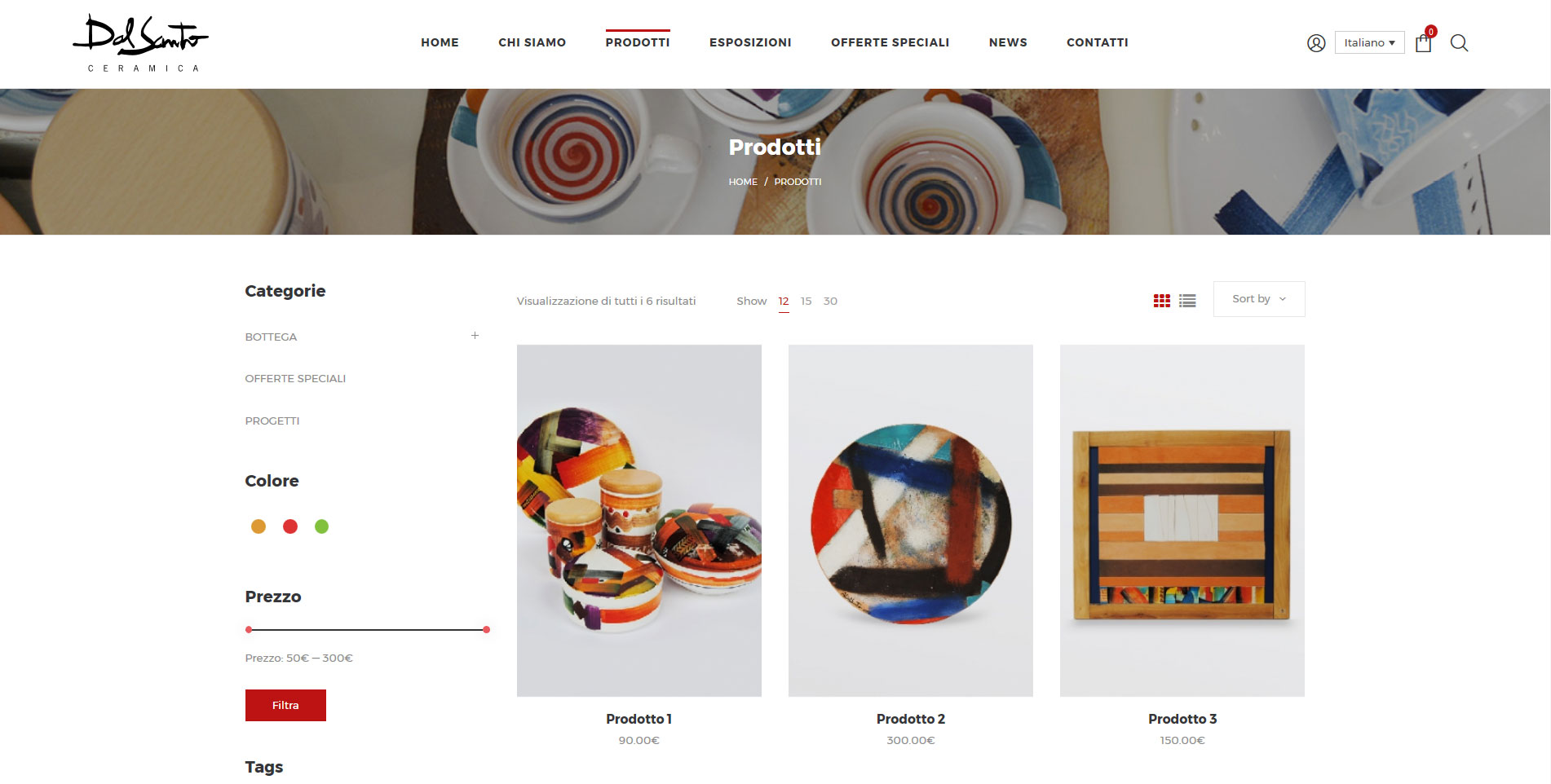The image size is (1551, 784).
Task: Open the shopping cart icon
Action: pyautogui.click(x=1424, y=42)
